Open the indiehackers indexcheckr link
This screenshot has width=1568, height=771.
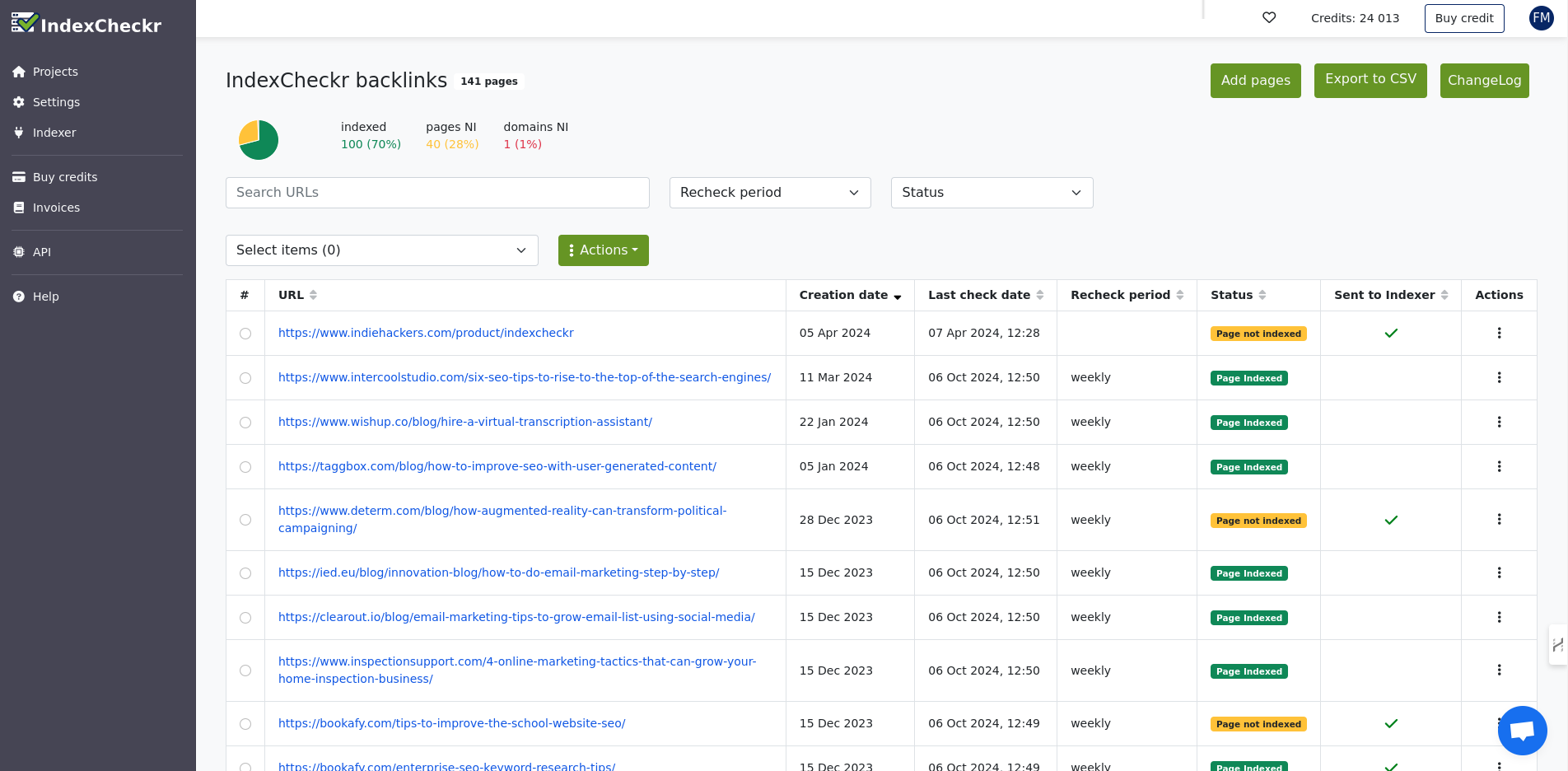pos(426,333)
